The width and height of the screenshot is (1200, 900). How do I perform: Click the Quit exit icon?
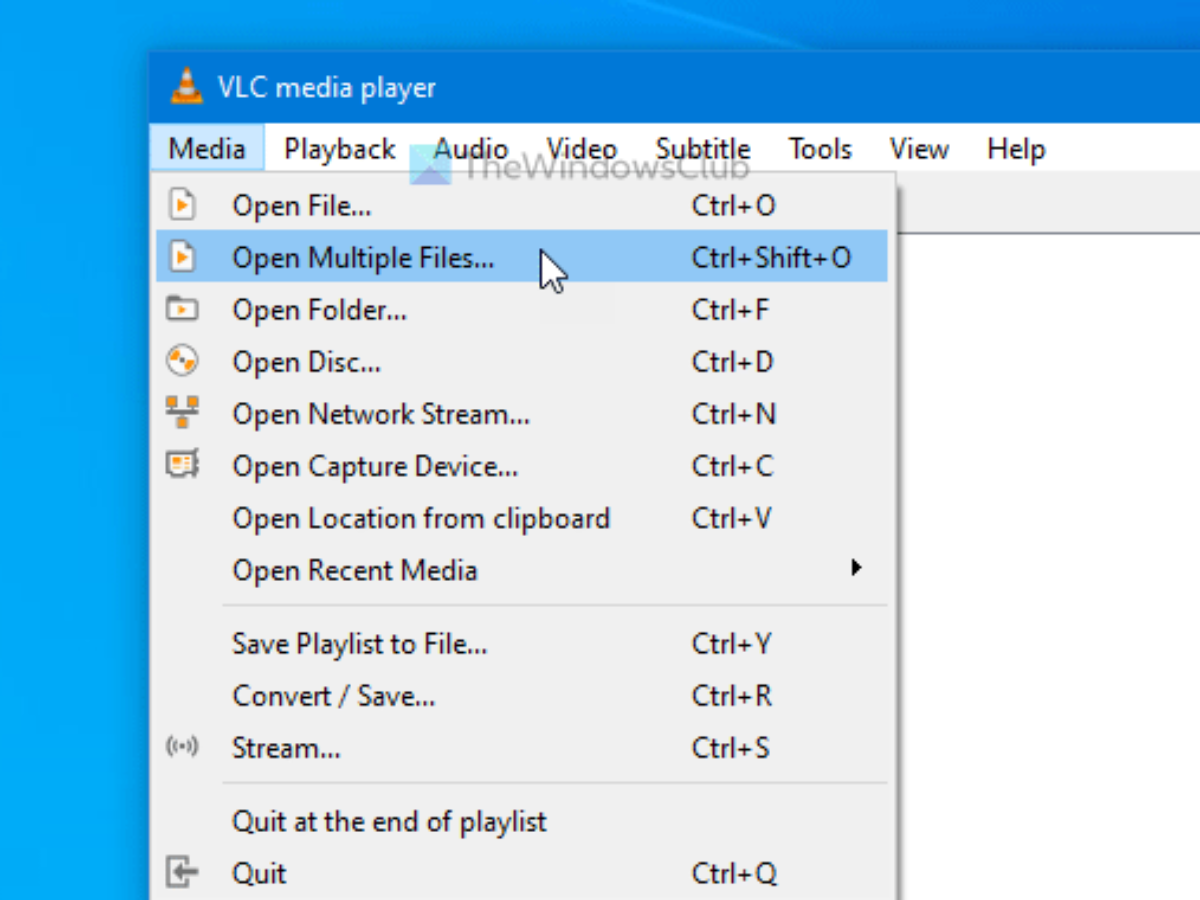[x=182, y=873]
